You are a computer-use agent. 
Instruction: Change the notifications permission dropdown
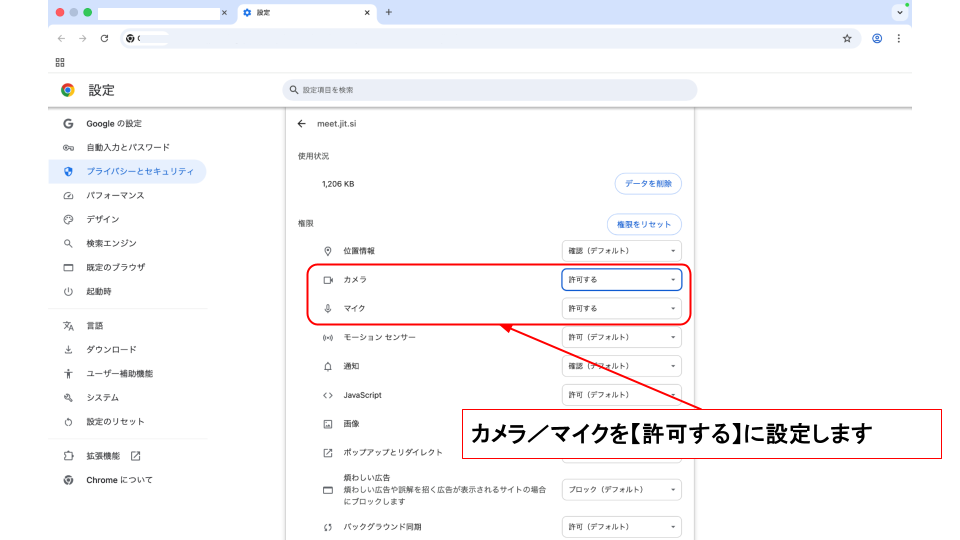pos(621,366)
